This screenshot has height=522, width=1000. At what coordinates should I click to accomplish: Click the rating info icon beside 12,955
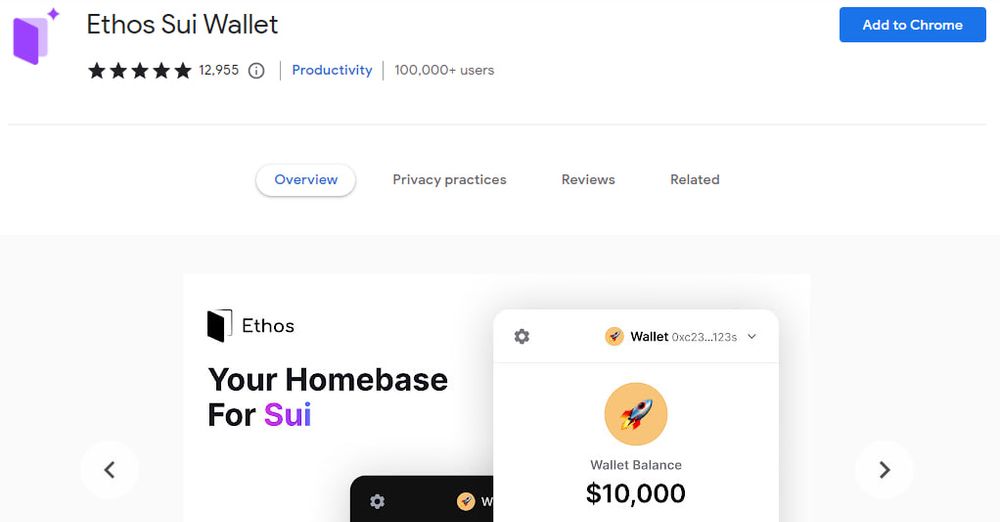click(256, 71)
